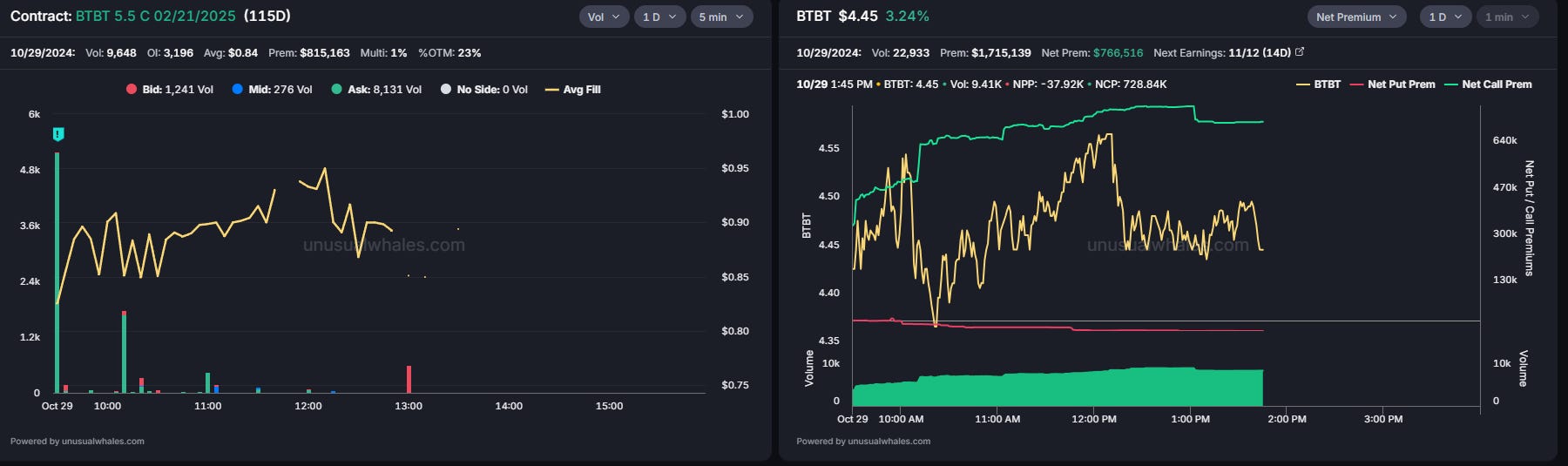This screenshot has height=466, width=1568.
Task: Open the Vol metric dropdown
Action: click(x=604, y=17)
